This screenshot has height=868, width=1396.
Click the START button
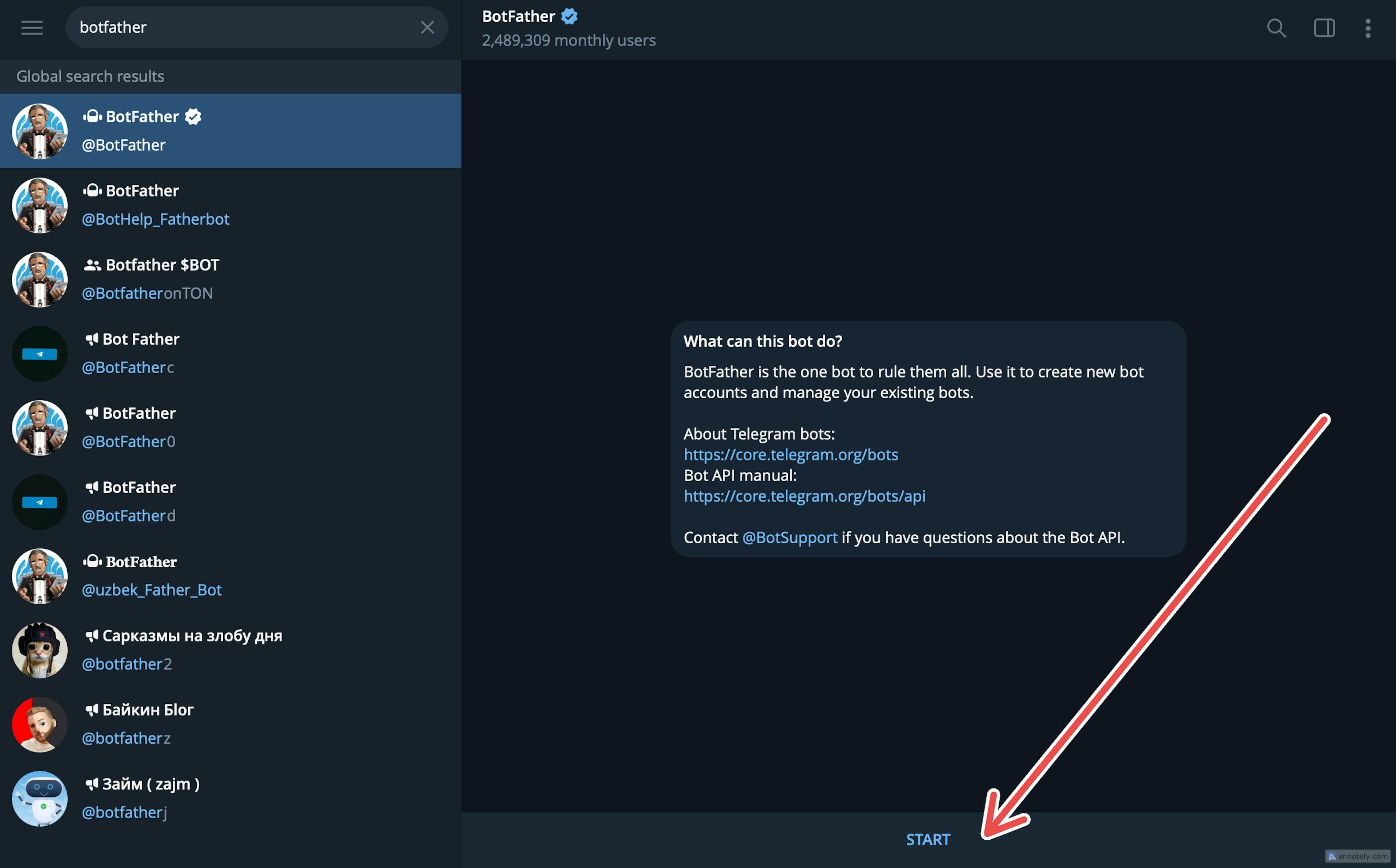(x=928, y=839)
